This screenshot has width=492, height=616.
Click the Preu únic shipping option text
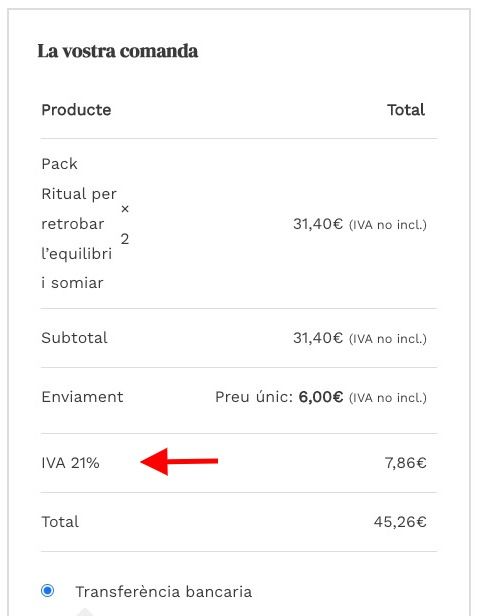[254, 397]
